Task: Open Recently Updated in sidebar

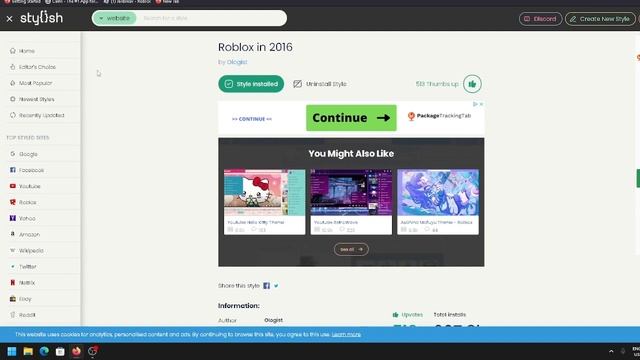Action: 41,115
